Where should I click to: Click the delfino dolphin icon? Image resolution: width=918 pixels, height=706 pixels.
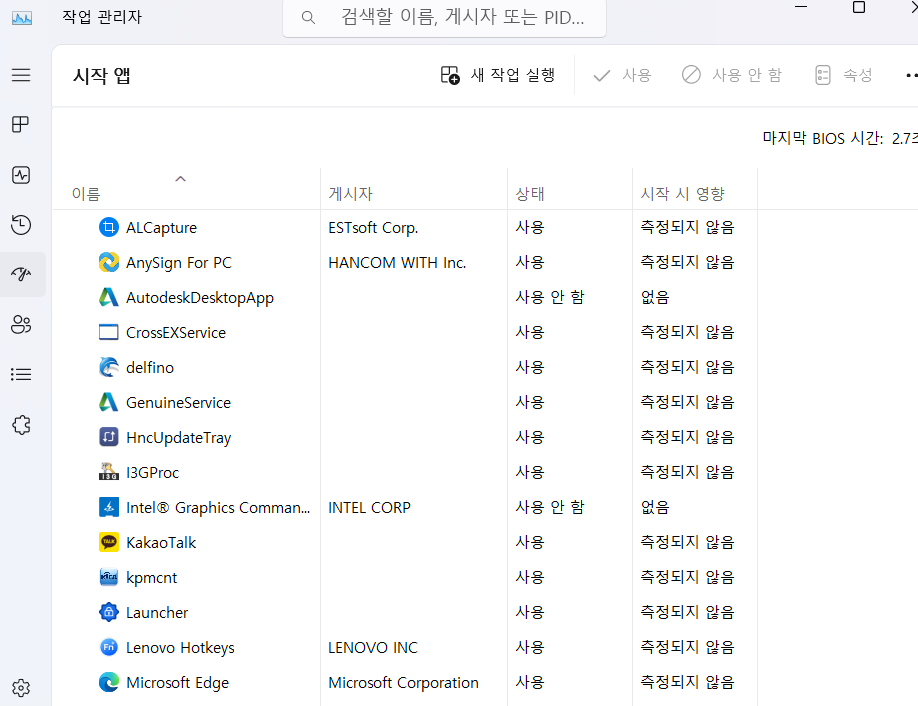[x=109, y=367]
